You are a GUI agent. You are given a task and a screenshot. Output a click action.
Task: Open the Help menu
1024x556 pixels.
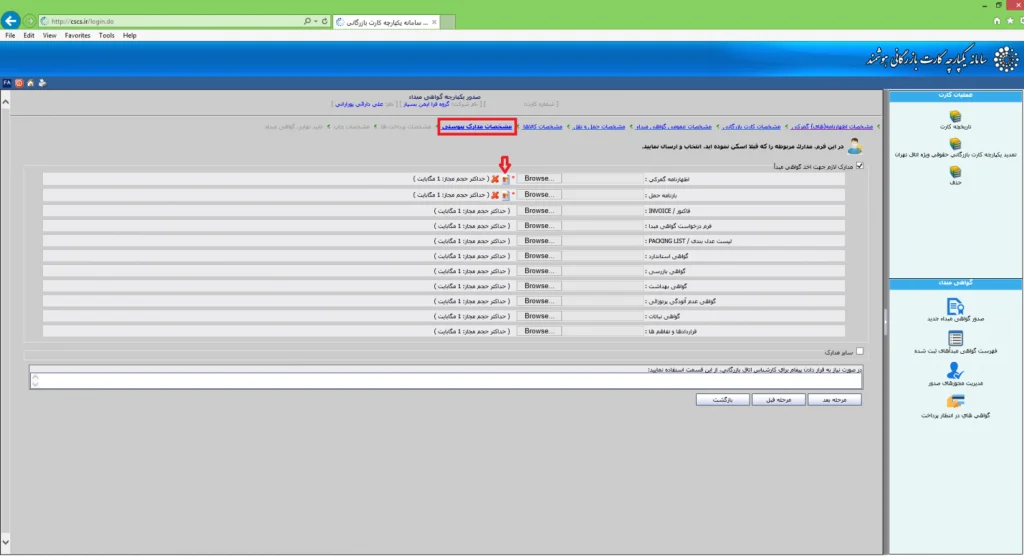pyautogui.click(x=129, y=35)
